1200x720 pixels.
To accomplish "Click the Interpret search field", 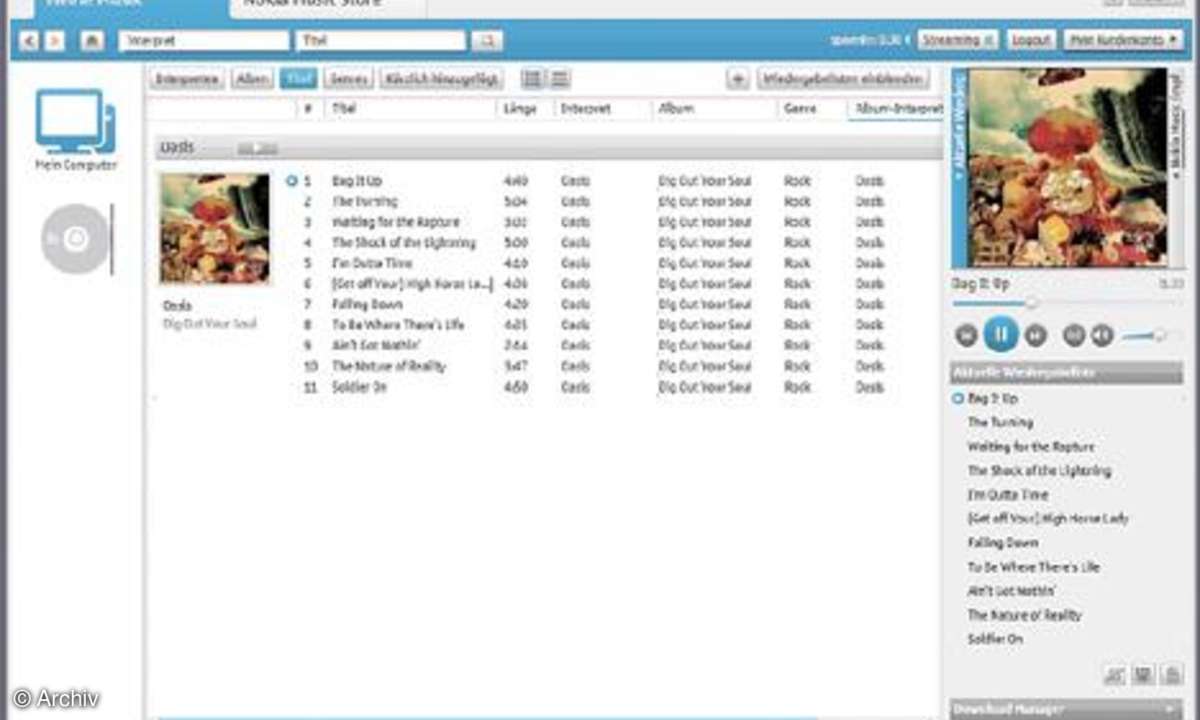I will tap(203, 41).
